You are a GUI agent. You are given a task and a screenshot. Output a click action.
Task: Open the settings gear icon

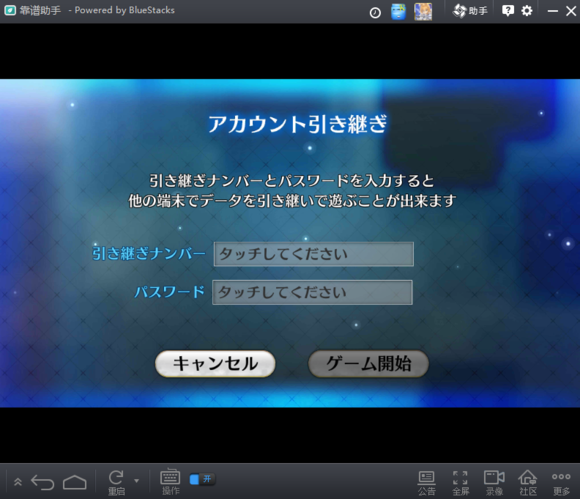527,11
